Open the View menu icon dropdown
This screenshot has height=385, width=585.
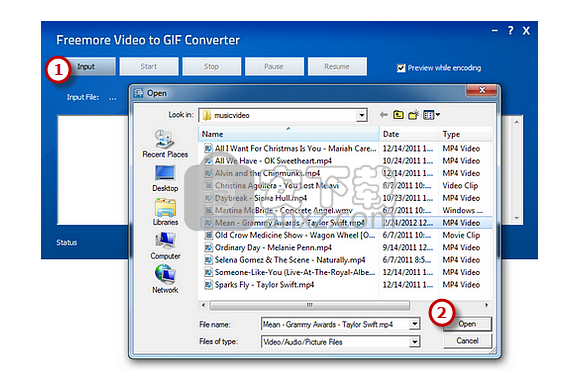[x=431, y=115]
